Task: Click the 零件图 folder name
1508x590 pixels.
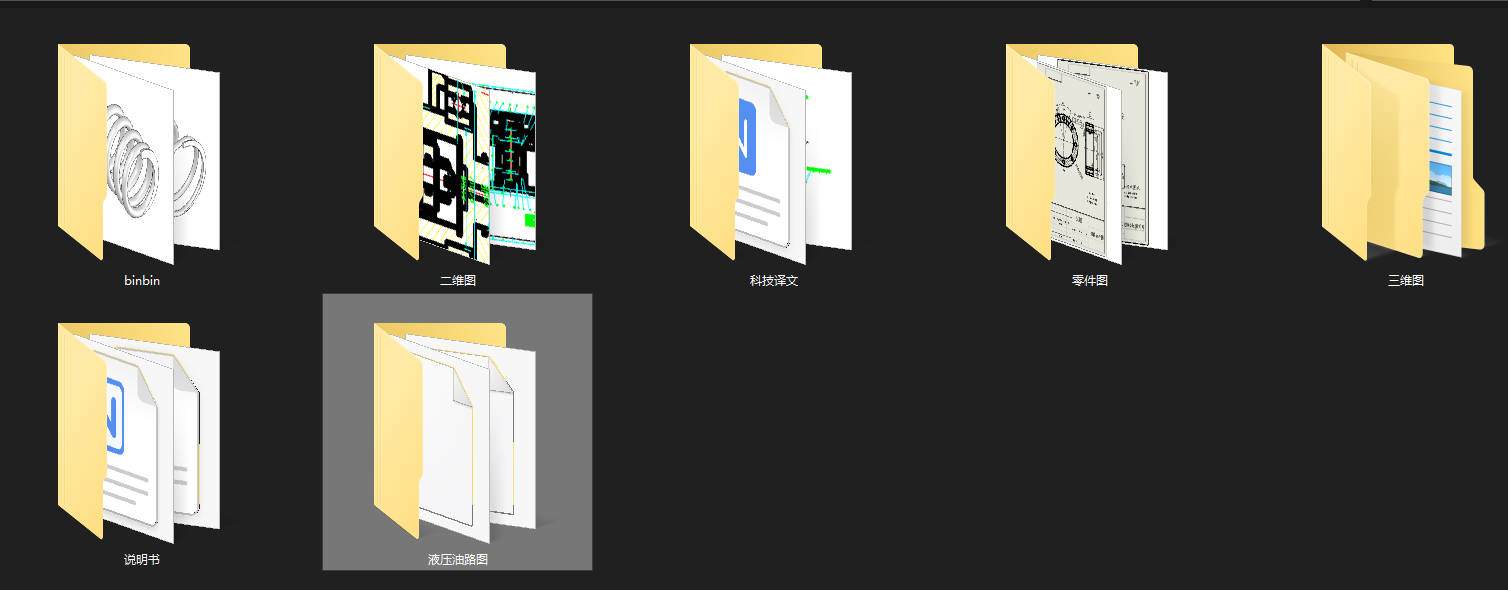Action: click(1090, 281)
